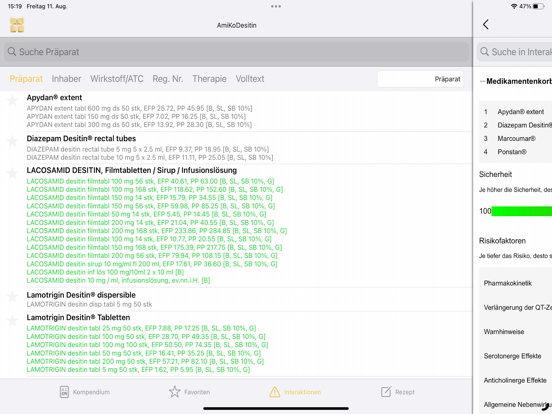Screen dimensions: 552x414
Task: Select APYDAN extent tabl 150 mg package
Action: (136, 116)
